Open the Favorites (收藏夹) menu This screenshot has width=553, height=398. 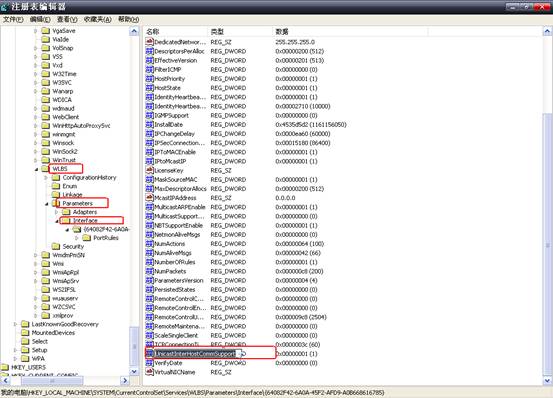[x=97, y=19]
